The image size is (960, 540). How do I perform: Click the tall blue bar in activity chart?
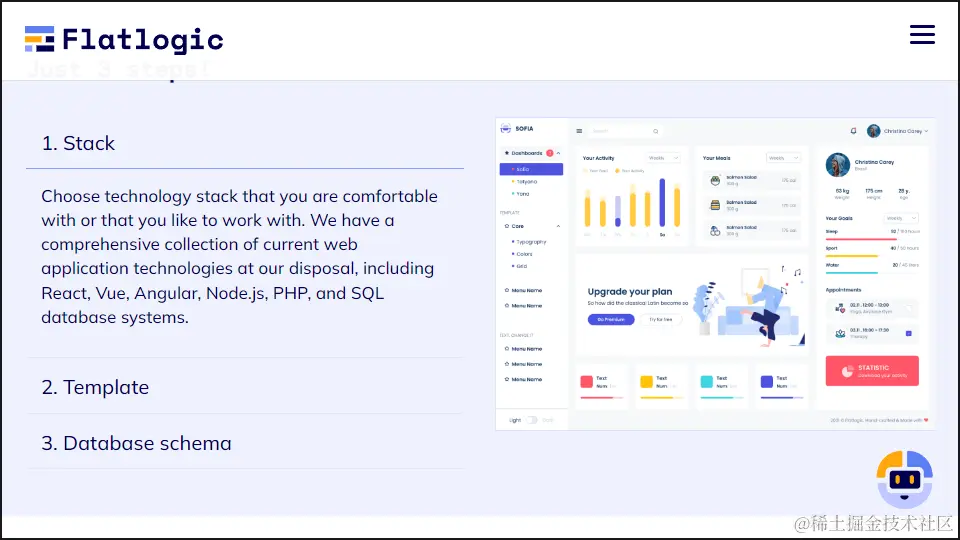tap(662, 203)
